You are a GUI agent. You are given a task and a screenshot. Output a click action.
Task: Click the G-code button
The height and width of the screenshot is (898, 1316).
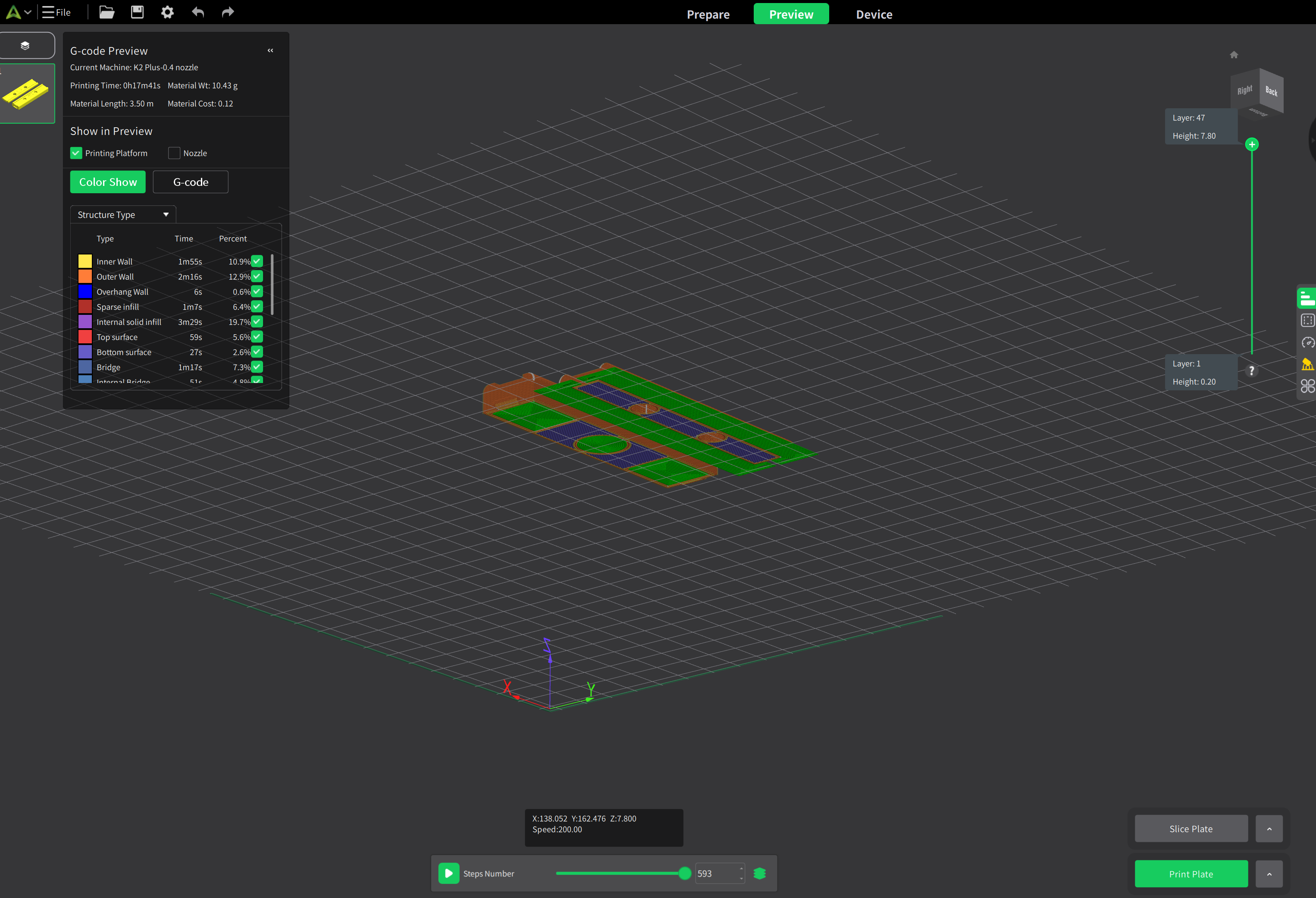click(x=190, y=182)
